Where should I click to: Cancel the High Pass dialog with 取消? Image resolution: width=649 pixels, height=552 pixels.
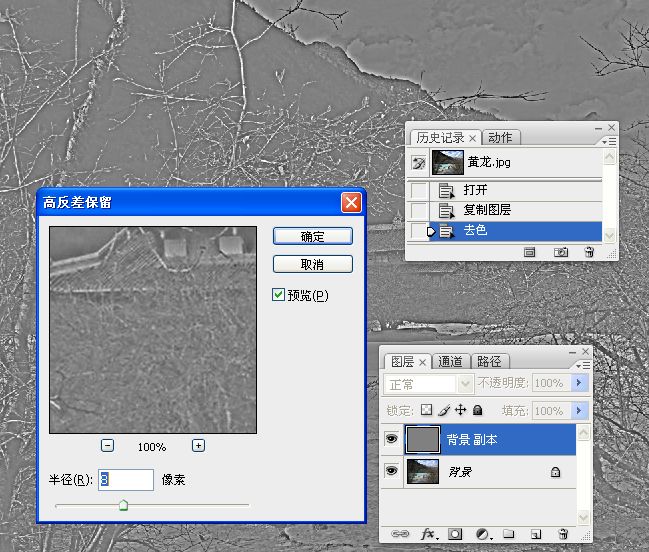point(312,264)
